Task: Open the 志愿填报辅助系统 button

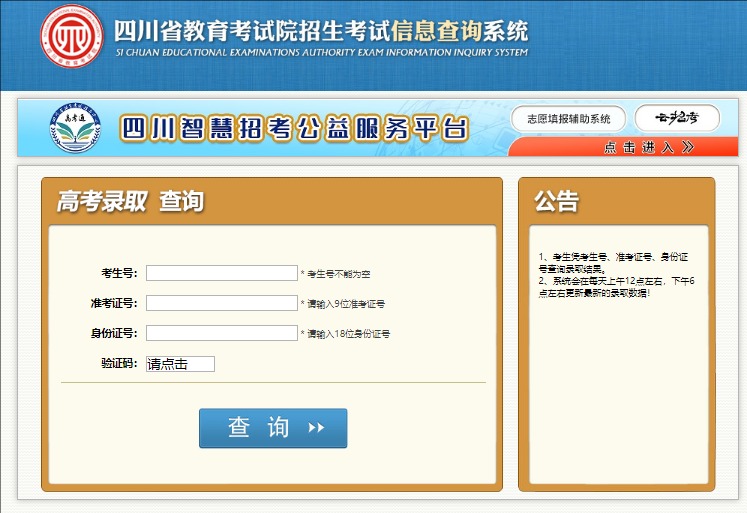Action: click(568, 119)
